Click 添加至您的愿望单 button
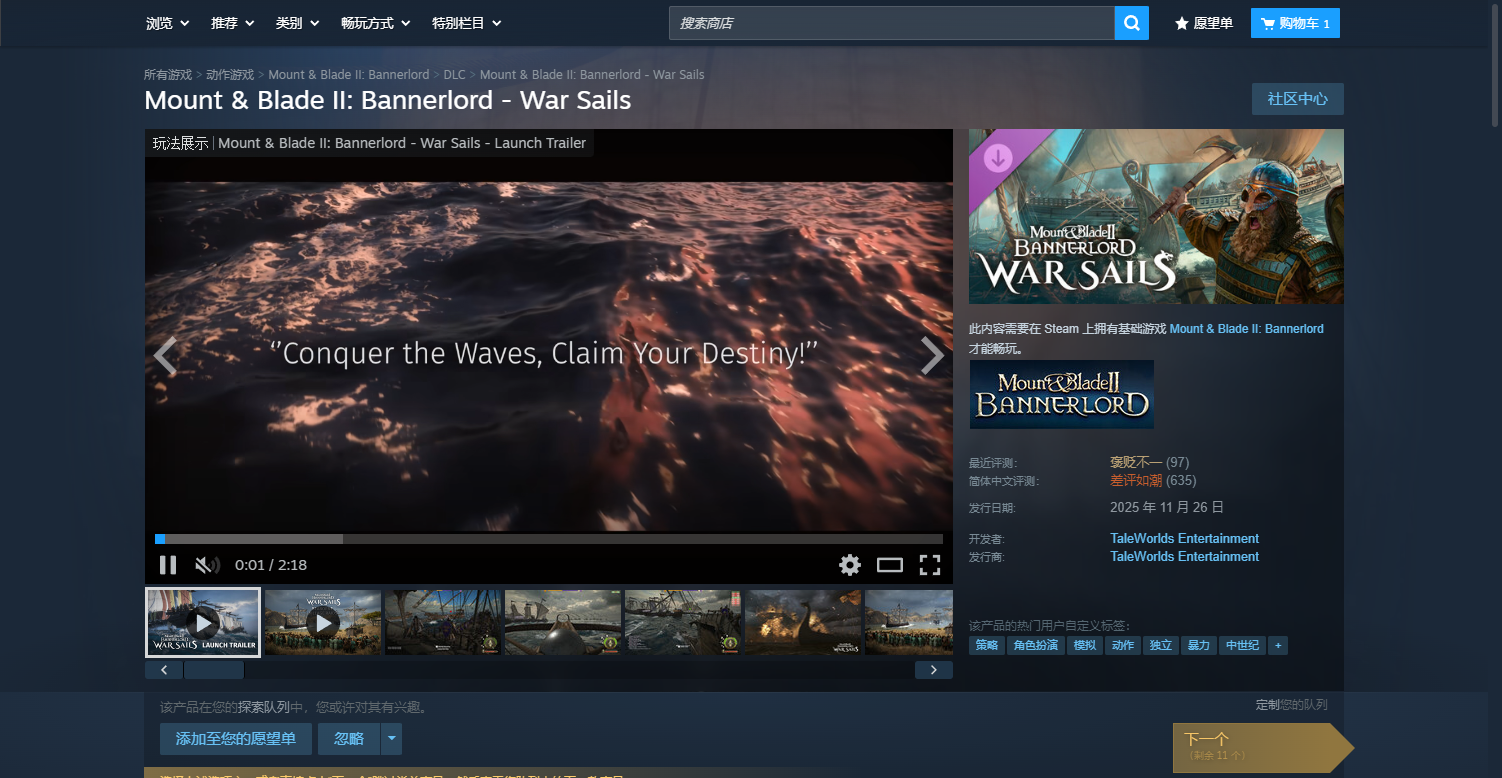This screenshot has width=1502, height=778. pos(236,739)
